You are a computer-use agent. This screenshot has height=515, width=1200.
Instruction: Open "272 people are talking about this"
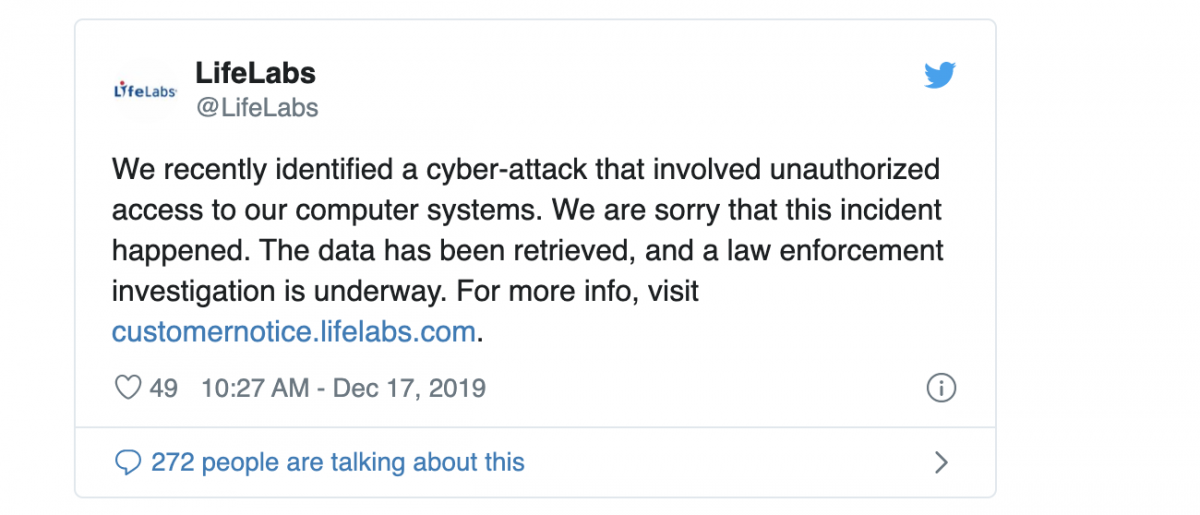(337, 462)
